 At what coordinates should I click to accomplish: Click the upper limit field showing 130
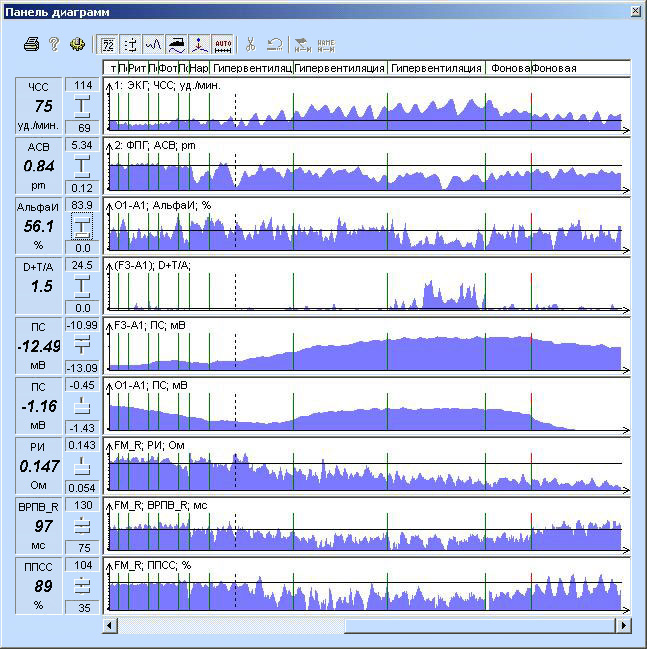[82, 505]
